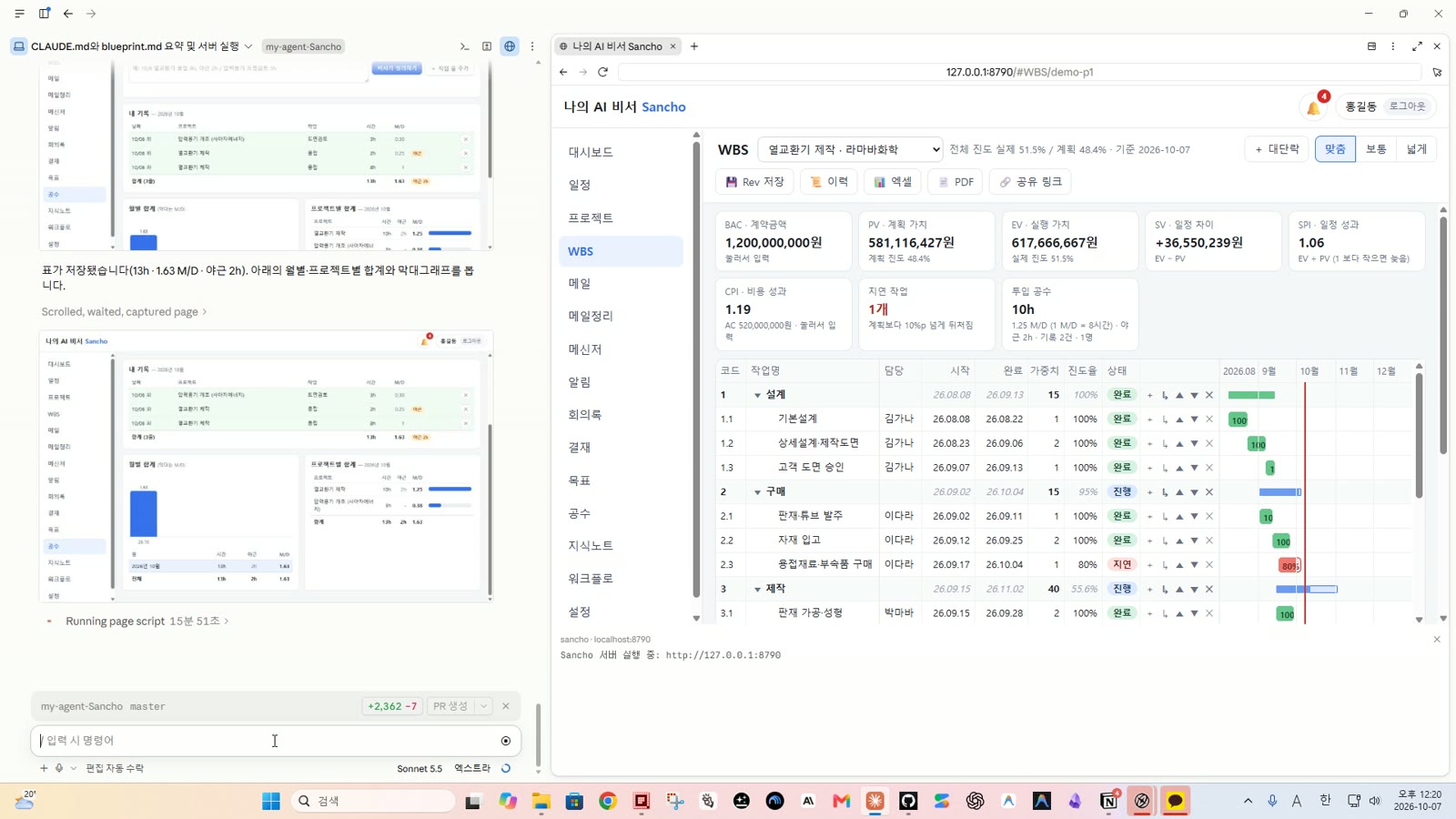Screen dimensions: 1456x819
Task: Activate the microphone voice input icon
Action: tap(59, 768)
